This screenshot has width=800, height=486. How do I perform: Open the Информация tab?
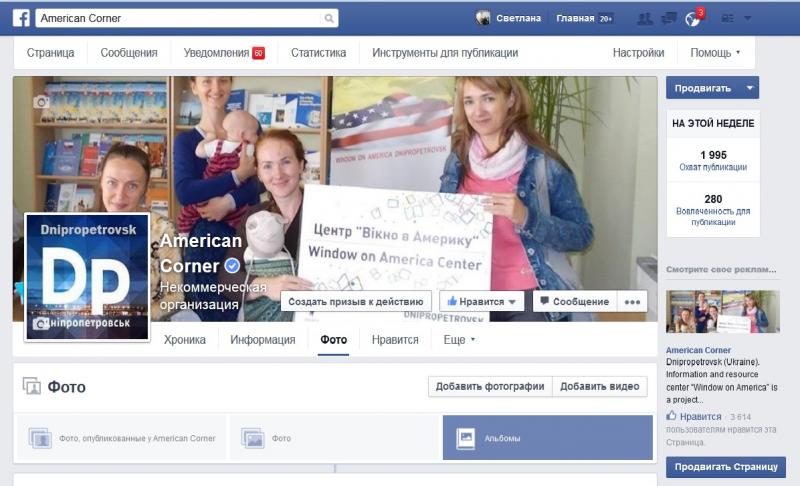click(263, 340)
